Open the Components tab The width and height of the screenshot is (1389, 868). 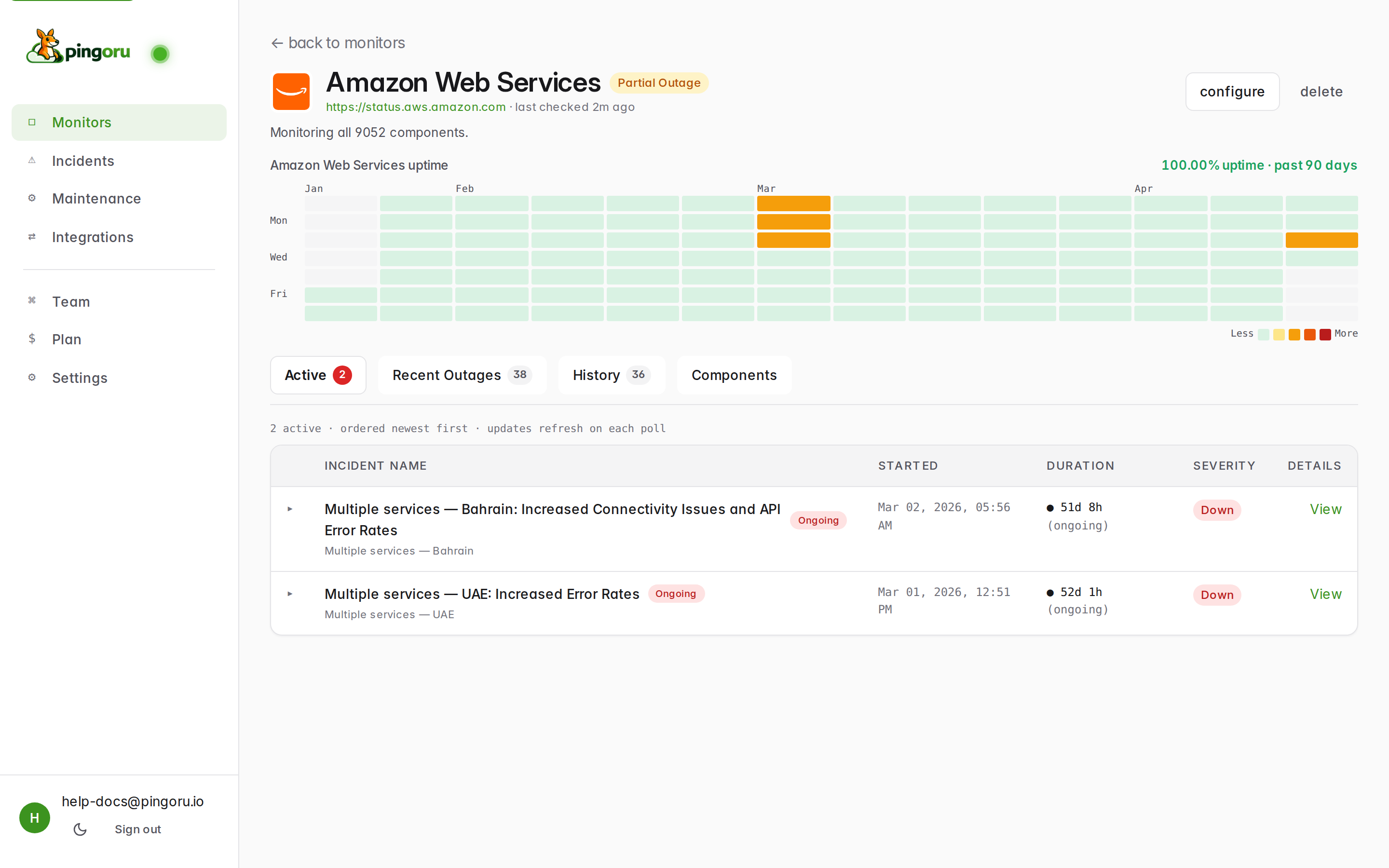coord(734,375)
